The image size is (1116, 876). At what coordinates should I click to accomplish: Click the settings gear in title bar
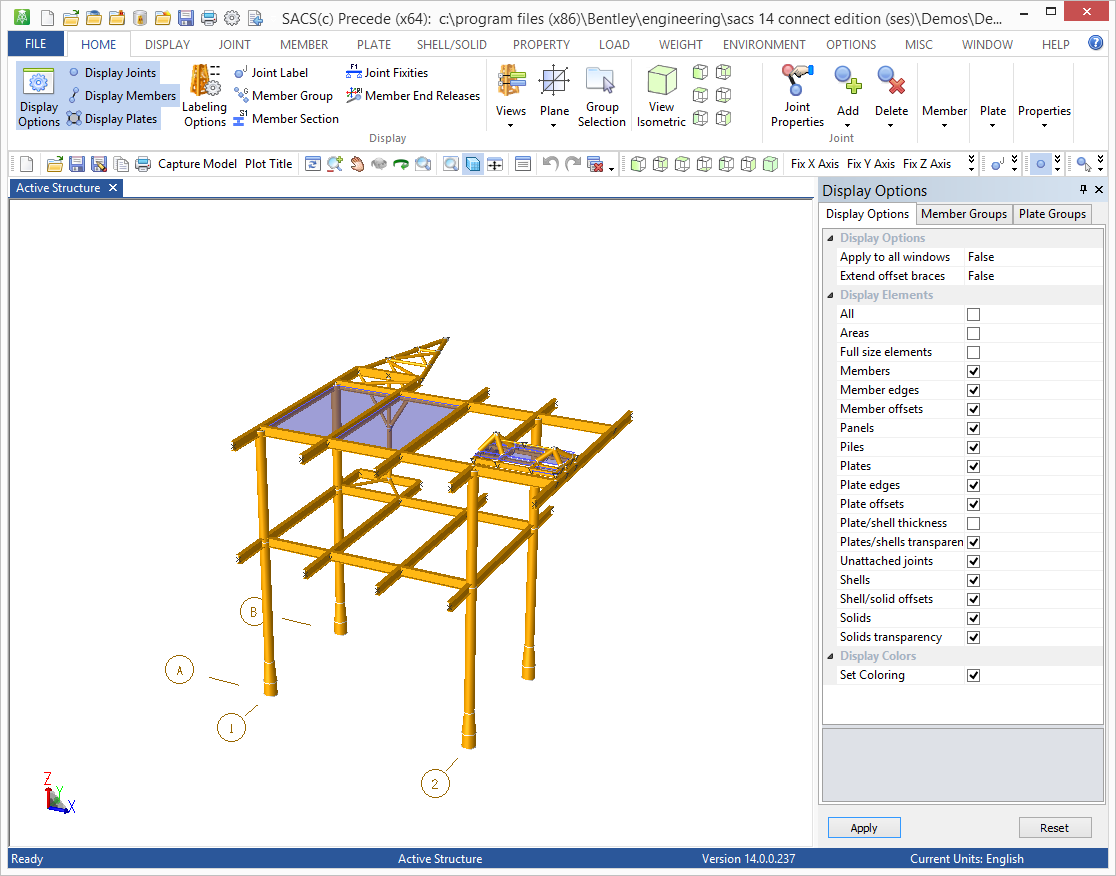tap(232, 18)
